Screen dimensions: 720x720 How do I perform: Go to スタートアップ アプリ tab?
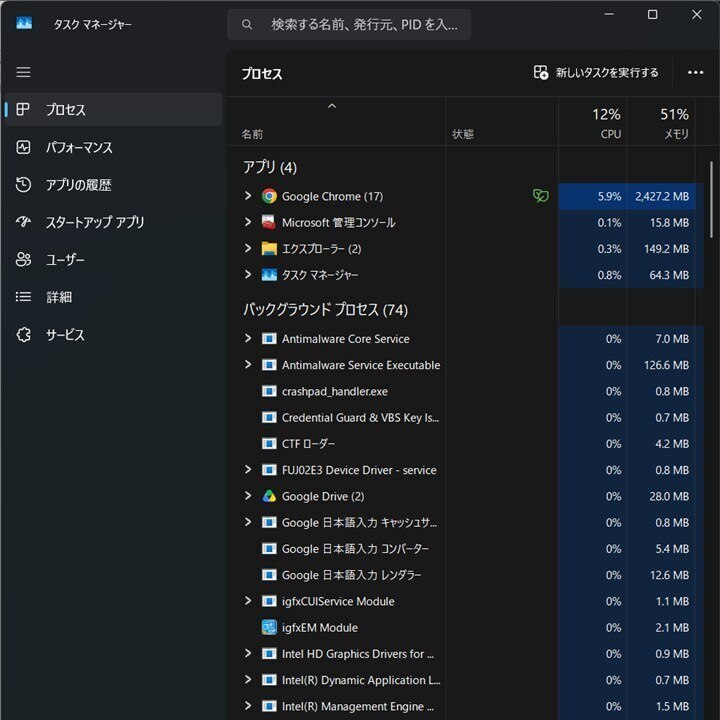113,222
